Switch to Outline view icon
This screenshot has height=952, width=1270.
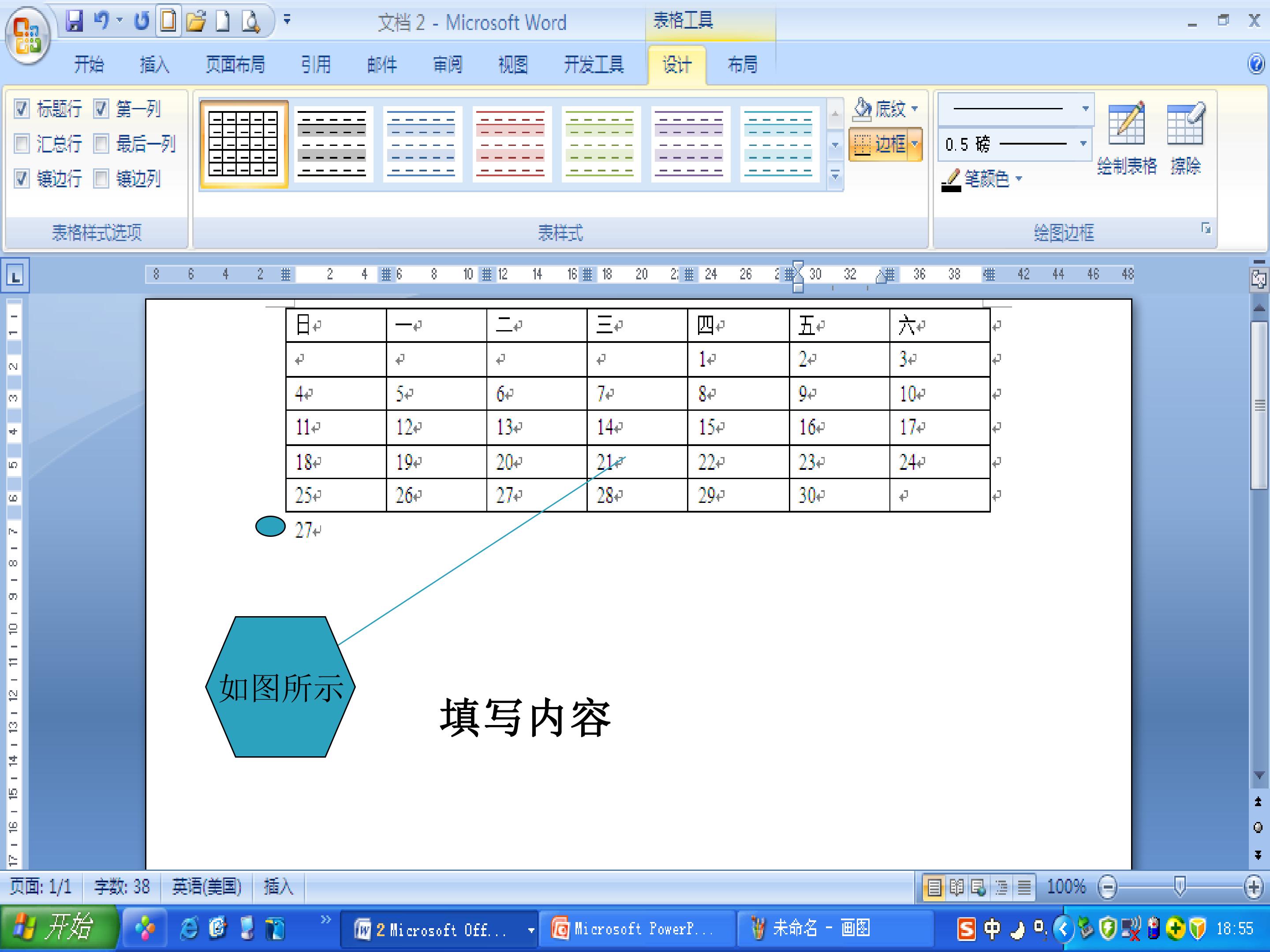coord(1001,888)
